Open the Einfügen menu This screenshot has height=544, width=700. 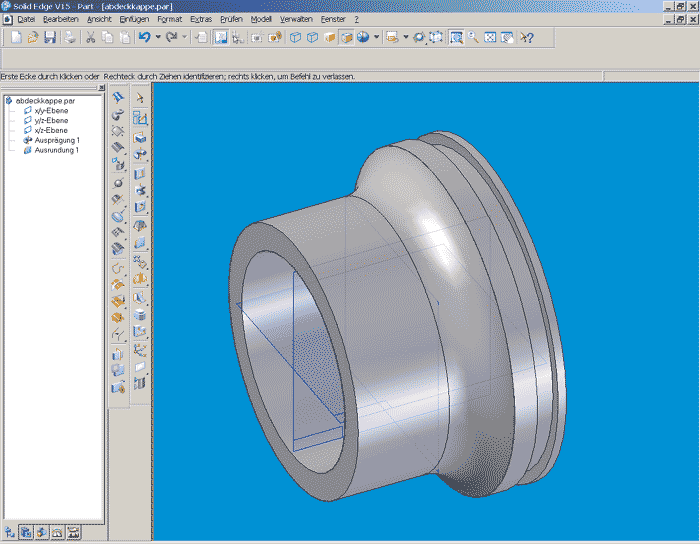click(134, 19)
